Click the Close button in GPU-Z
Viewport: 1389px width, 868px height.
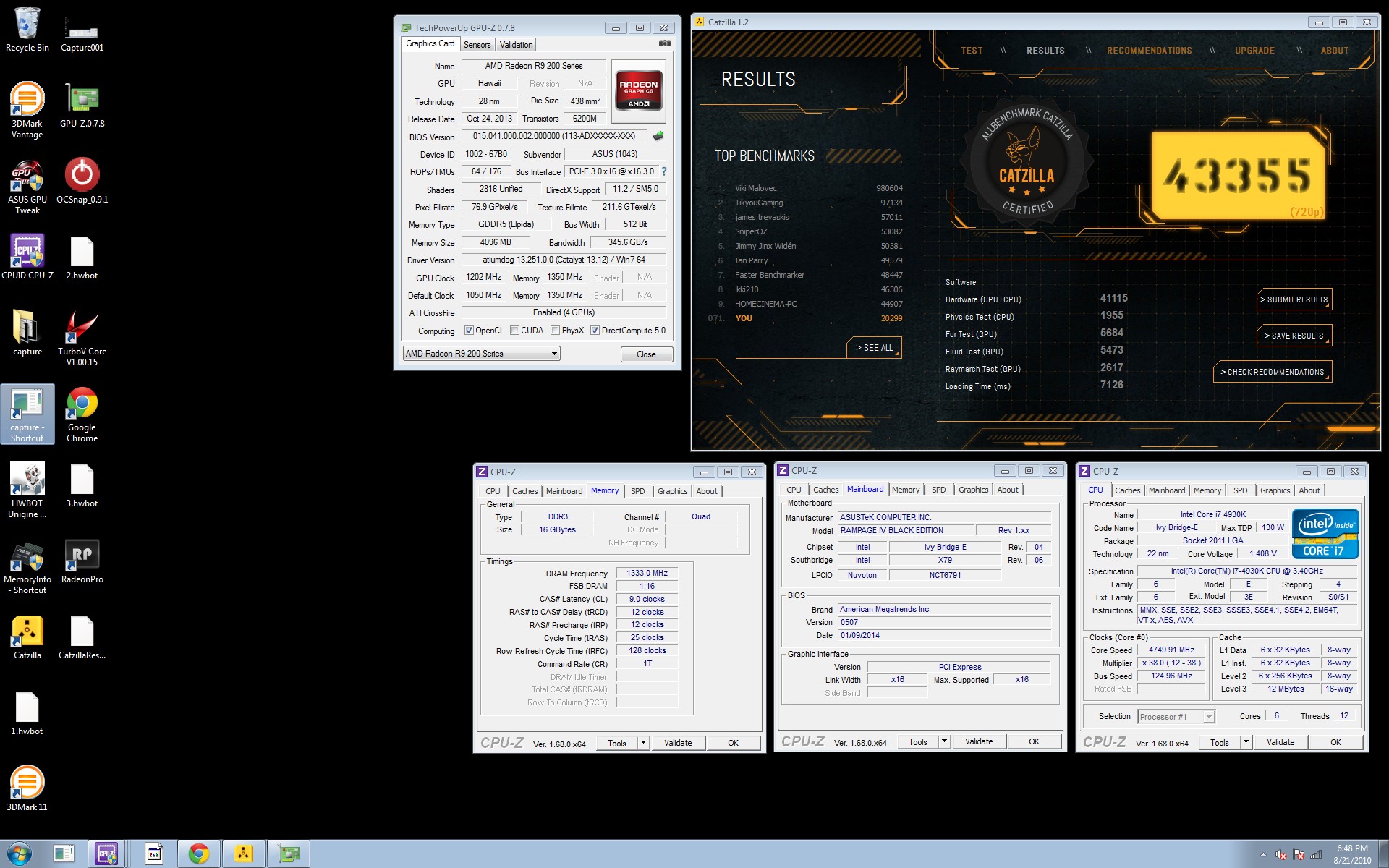[646, 354]
